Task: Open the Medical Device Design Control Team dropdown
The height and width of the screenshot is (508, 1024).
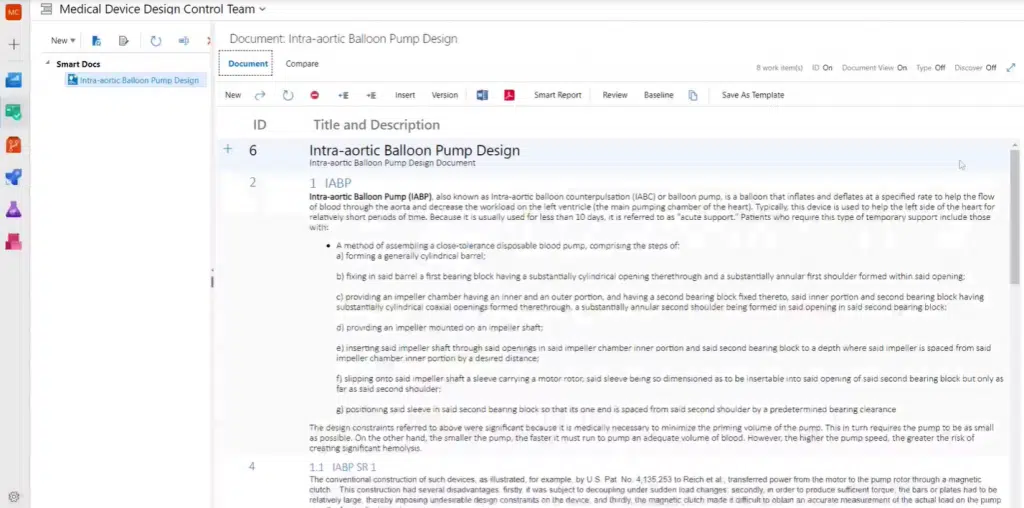Action: point(163,9)
